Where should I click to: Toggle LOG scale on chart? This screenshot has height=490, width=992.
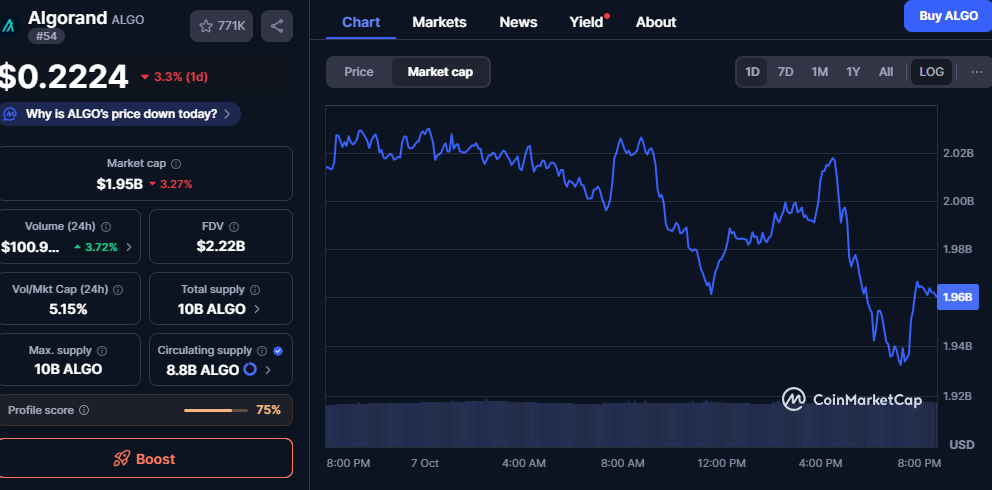pyautogui.click(x=931, y=72)
